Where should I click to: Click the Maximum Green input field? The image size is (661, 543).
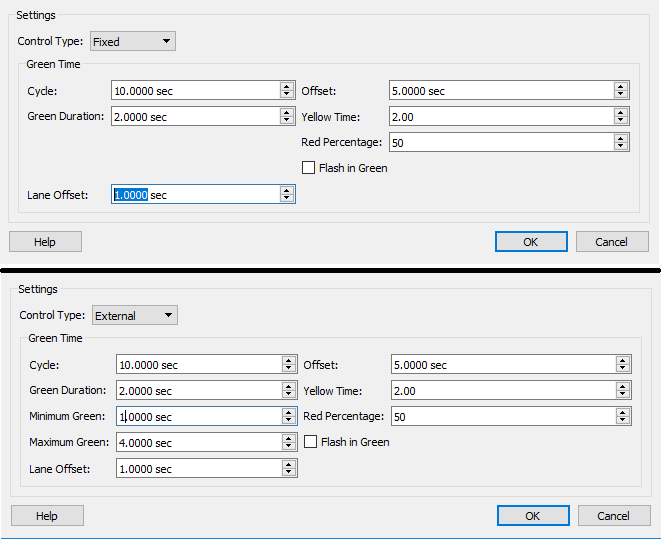[x=198, y=442]
